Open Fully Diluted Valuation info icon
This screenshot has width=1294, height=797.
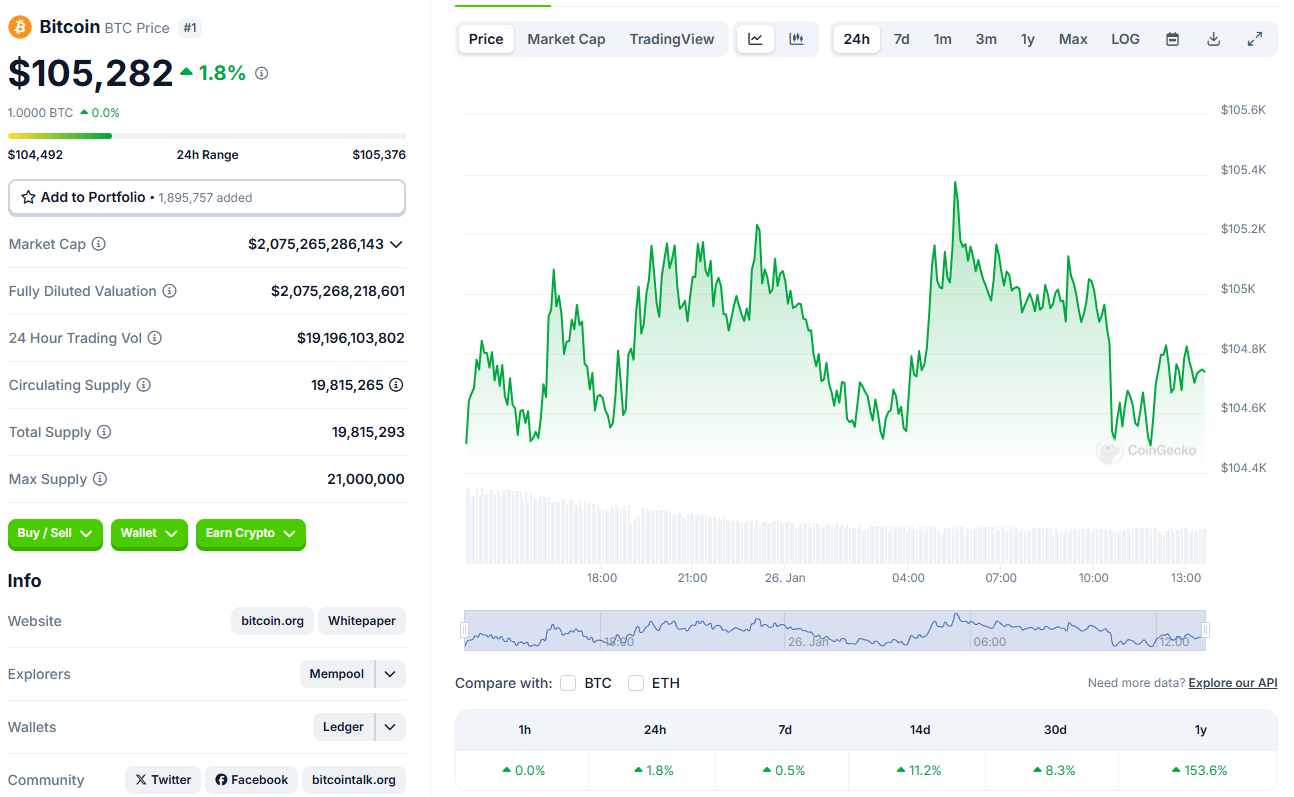[170, 291]
